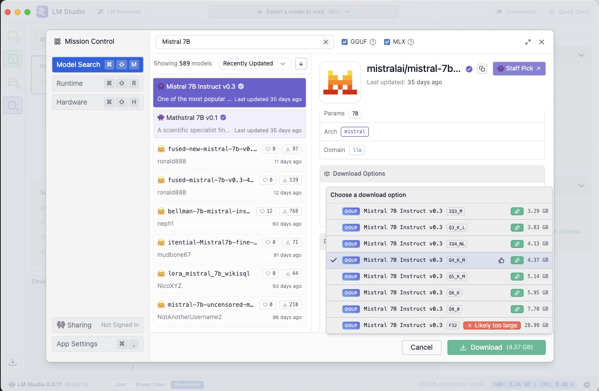599x391 pixels.
Task: Open the settings gear in status bar
Action: pos(587,385)
